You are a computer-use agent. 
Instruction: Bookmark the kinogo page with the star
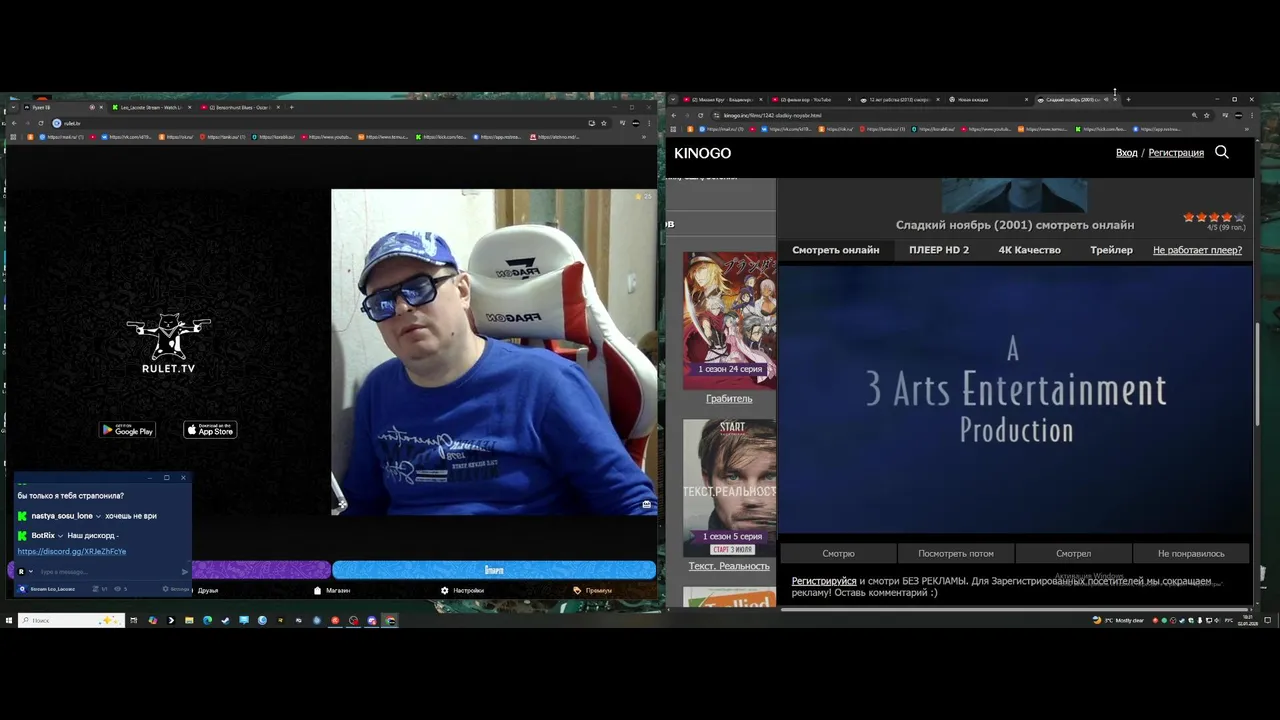[x=1205, y=115]
